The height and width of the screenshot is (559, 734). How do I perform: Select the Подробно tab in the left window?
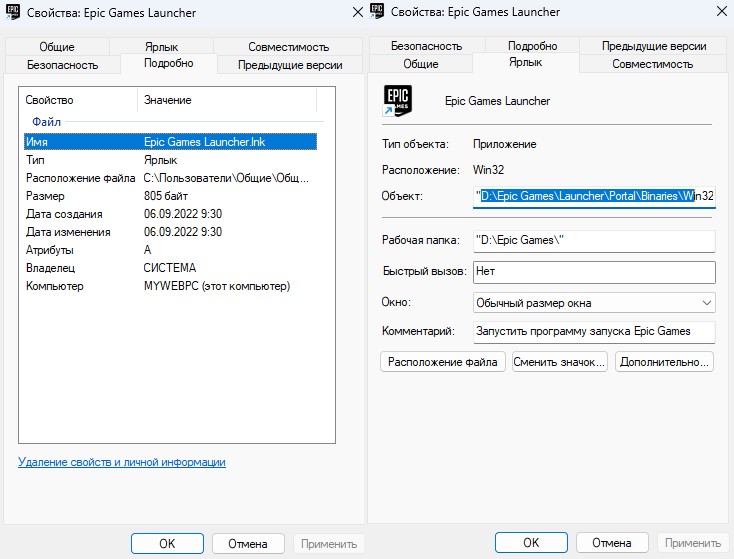169,63
